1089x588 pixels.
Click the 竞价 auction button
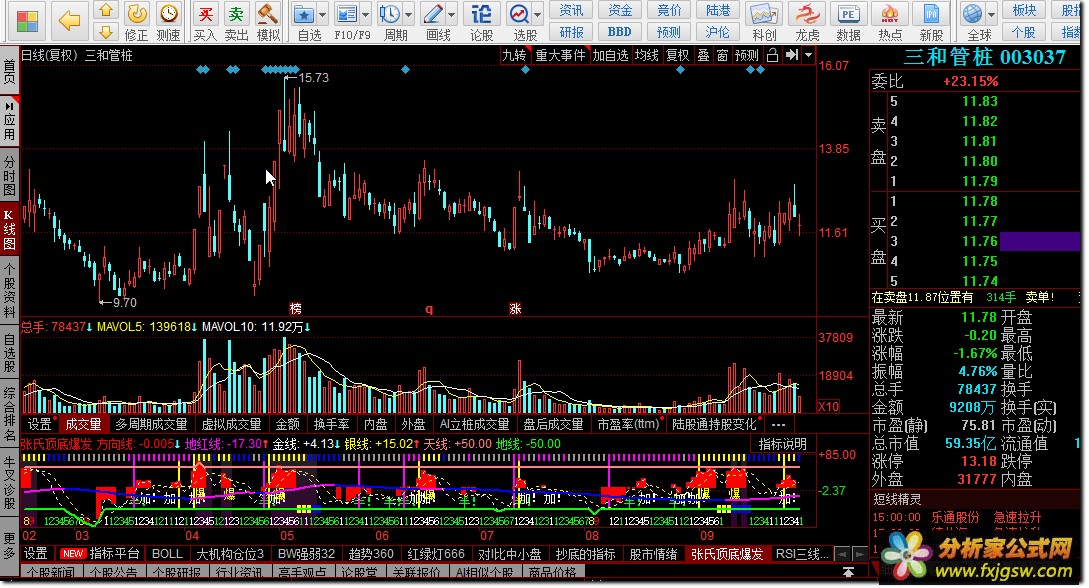click(x=669, y=10)
